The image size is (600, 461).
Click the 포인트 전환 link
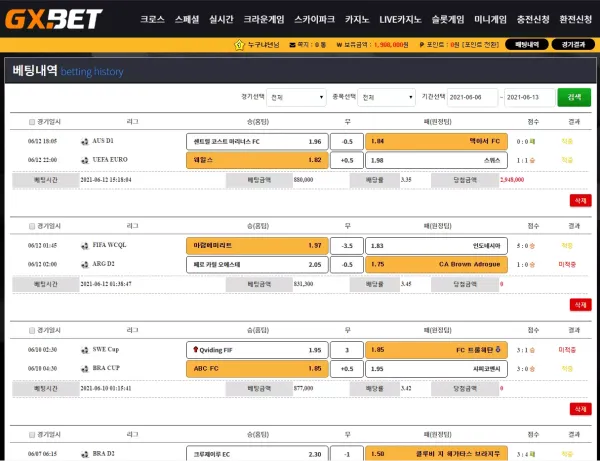pyautogui.click(x=480, y=45)
